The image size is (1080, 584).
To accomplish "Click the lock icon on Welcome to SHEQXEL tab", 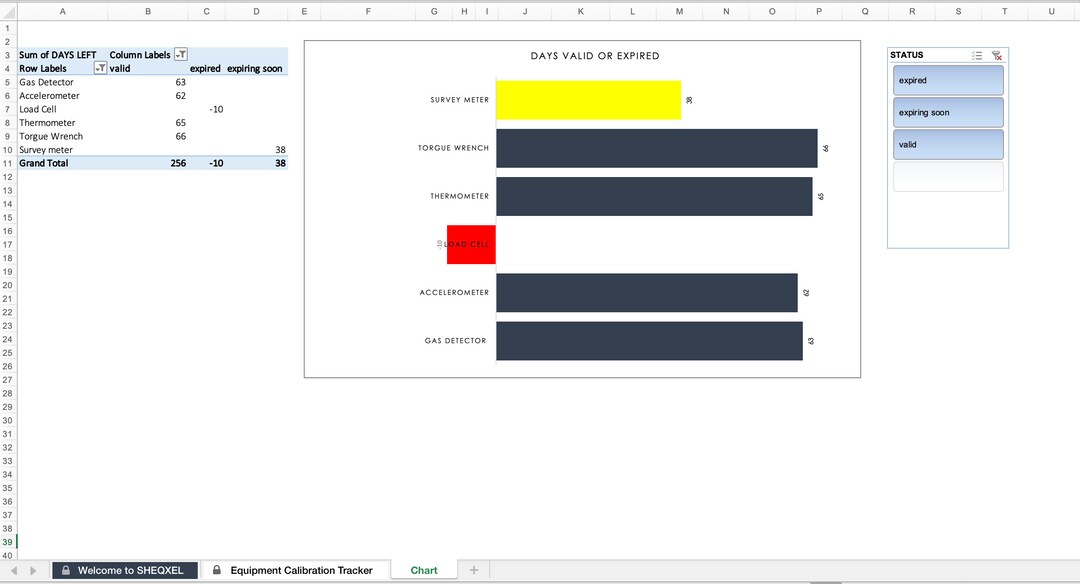I will [65, 570].
